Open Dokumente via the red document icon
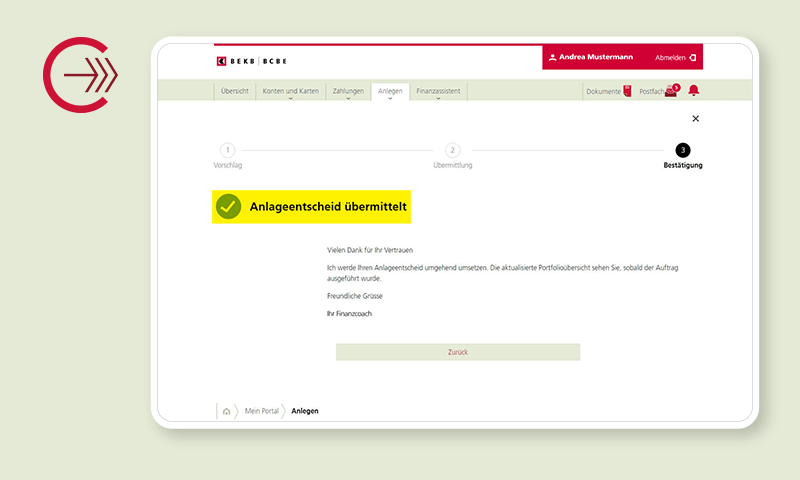 tap(627, 91)
